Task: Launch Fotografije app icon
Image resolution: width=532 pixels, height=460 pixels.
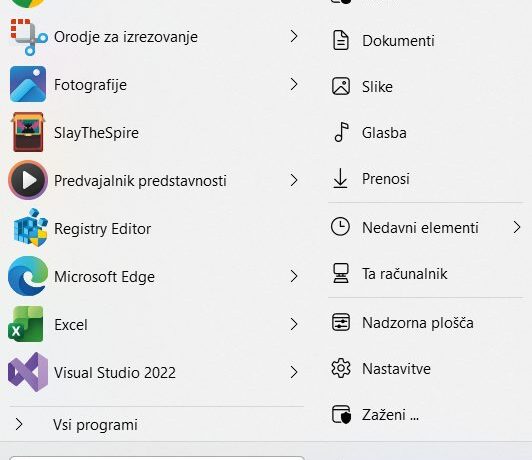Action: [28, 84]
